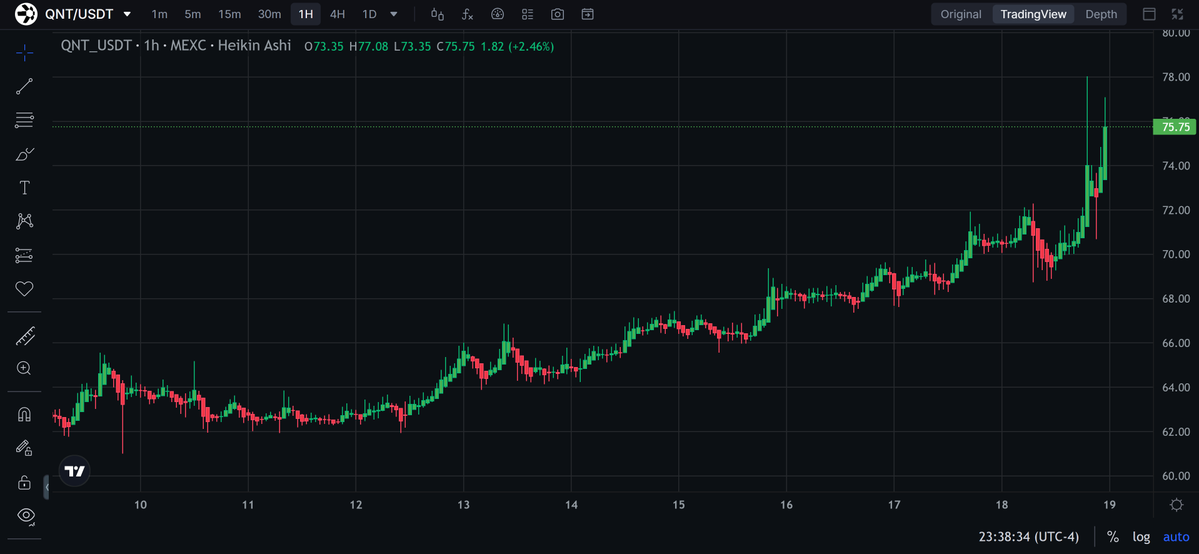Open the calendar go-to-date icon
The width and height of the screenshot is (1199, 554).
[588, 15]
